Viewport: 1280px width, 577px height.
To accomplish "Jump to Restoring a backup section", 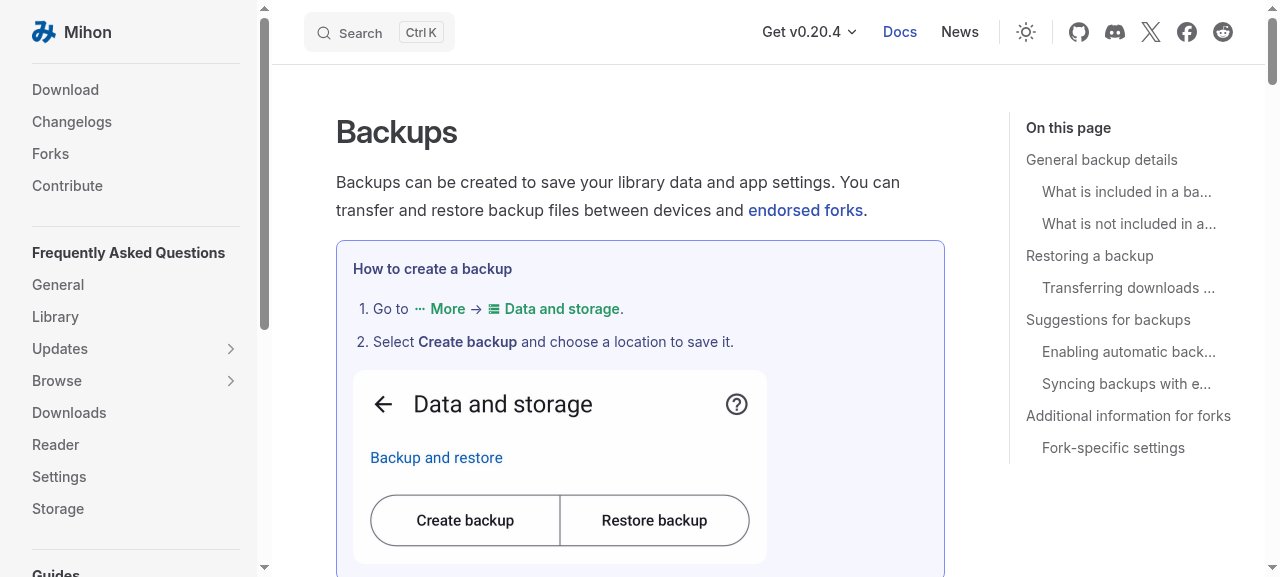I will pyautogui.click(x=1090, y=256).
